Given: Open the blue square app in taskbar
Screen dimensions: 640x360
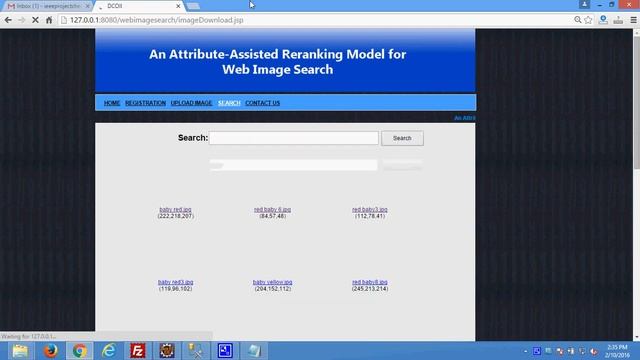Looking at the screenshot, I should click(x=225, y=351).
